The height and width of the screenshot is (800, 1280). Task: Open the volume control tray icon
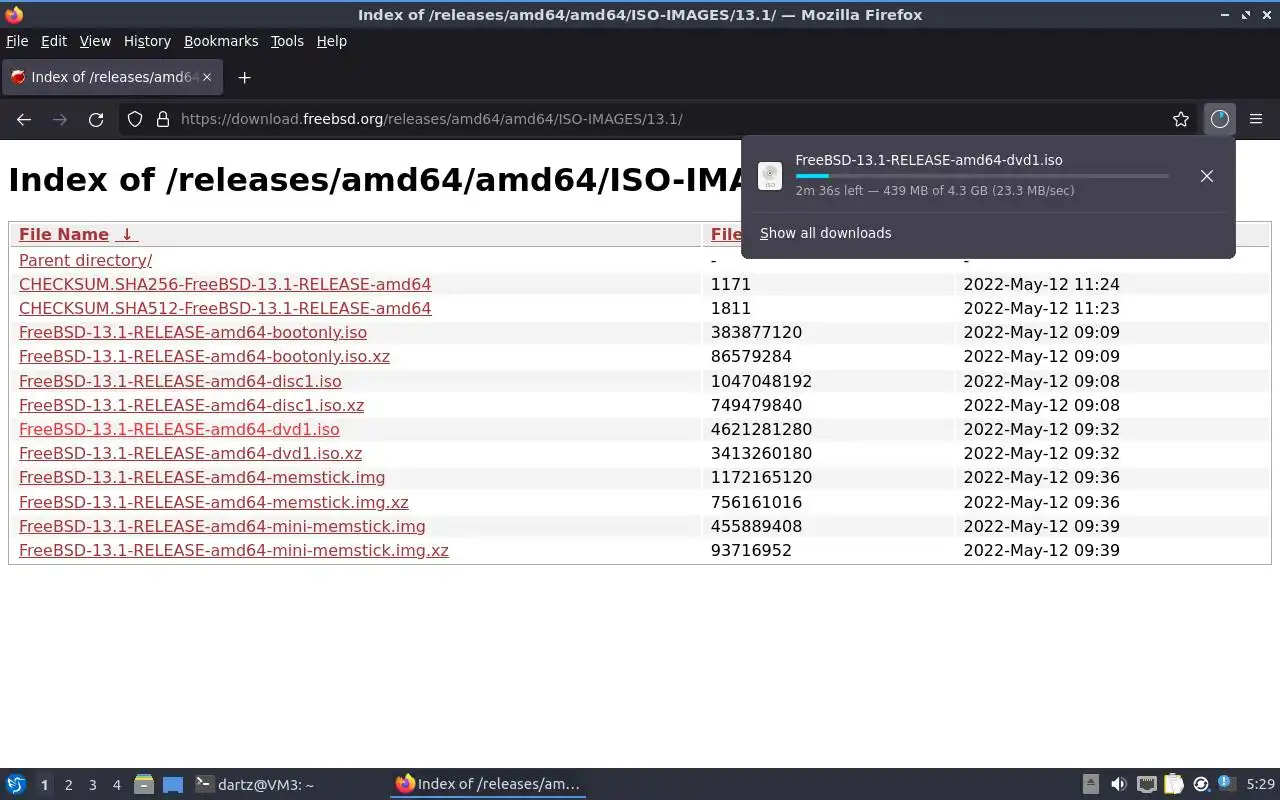click(1119, 785)
